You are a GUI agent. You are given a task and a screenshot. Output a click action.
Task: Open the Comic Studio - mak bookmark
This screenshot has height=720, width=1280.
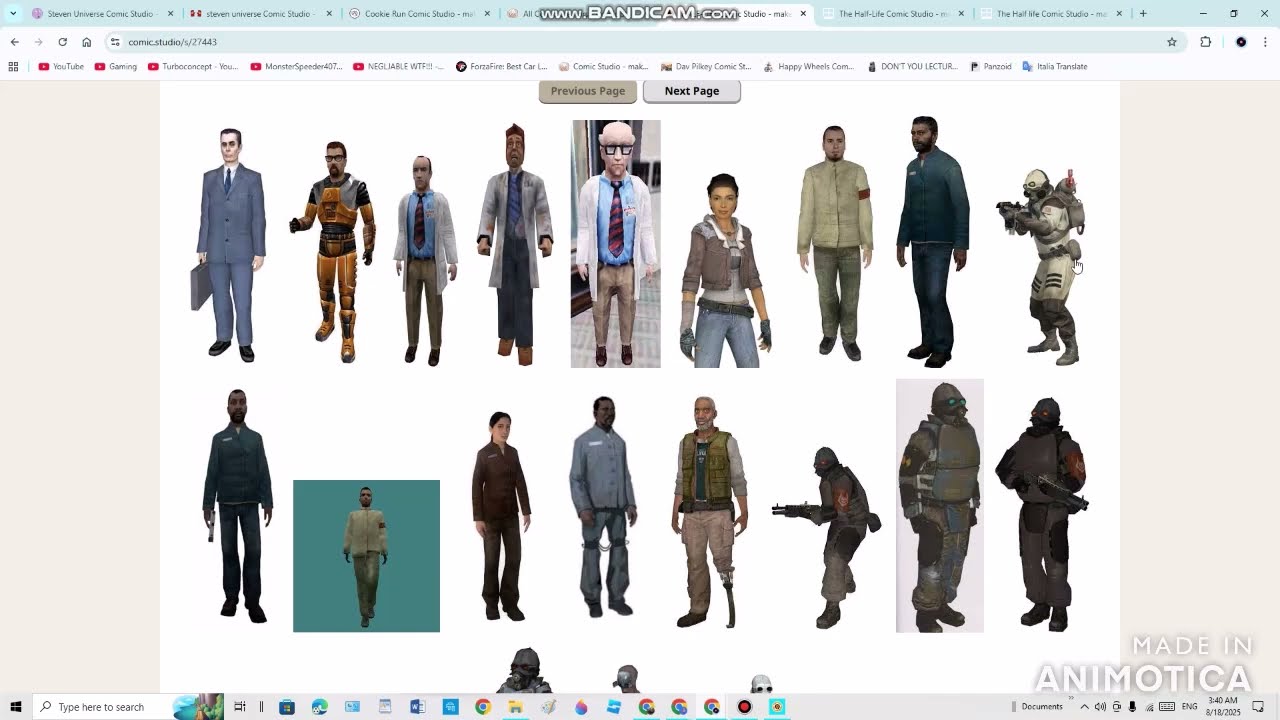605,66
